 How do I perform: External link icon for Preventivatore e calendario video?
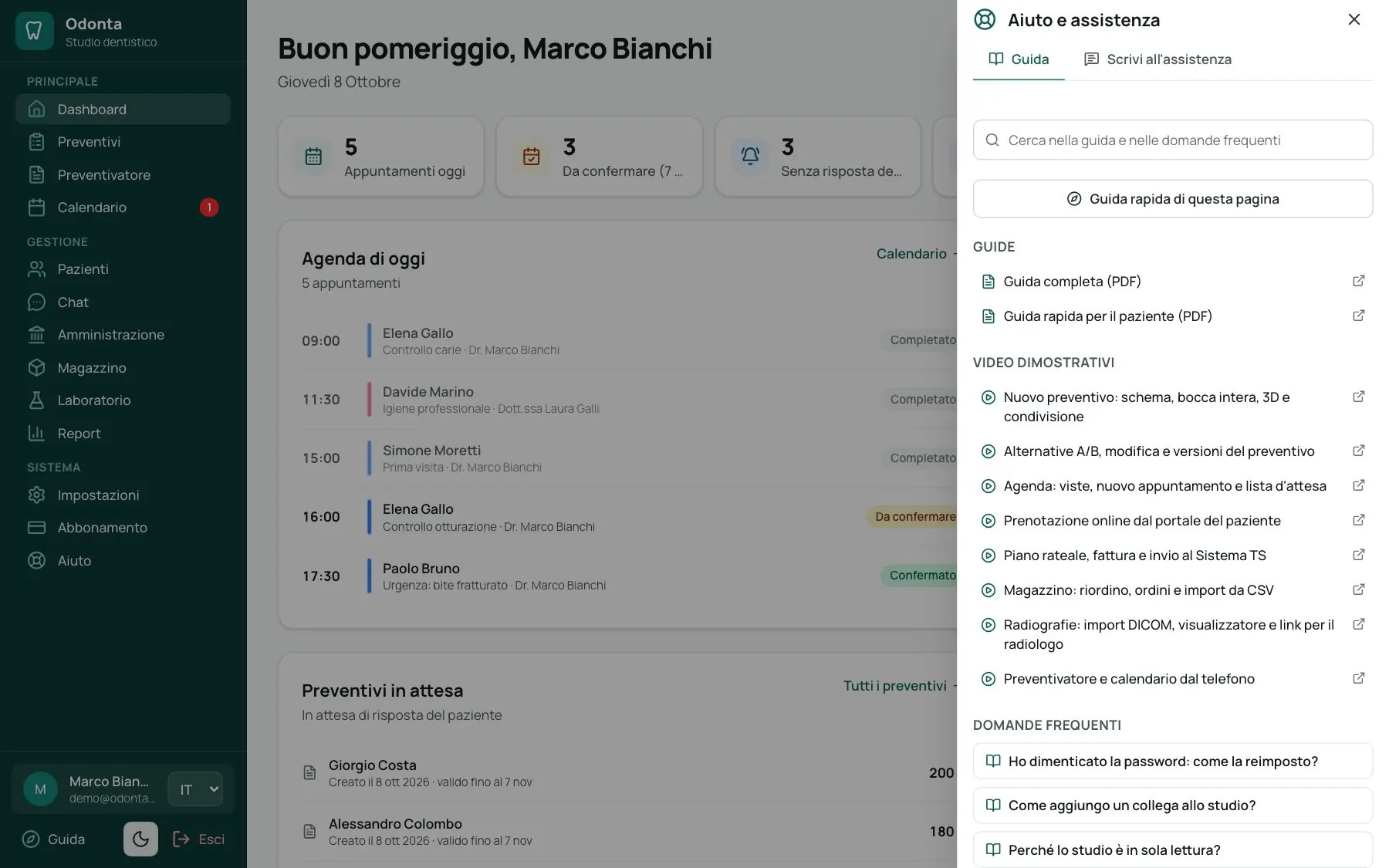[1359, 678]
